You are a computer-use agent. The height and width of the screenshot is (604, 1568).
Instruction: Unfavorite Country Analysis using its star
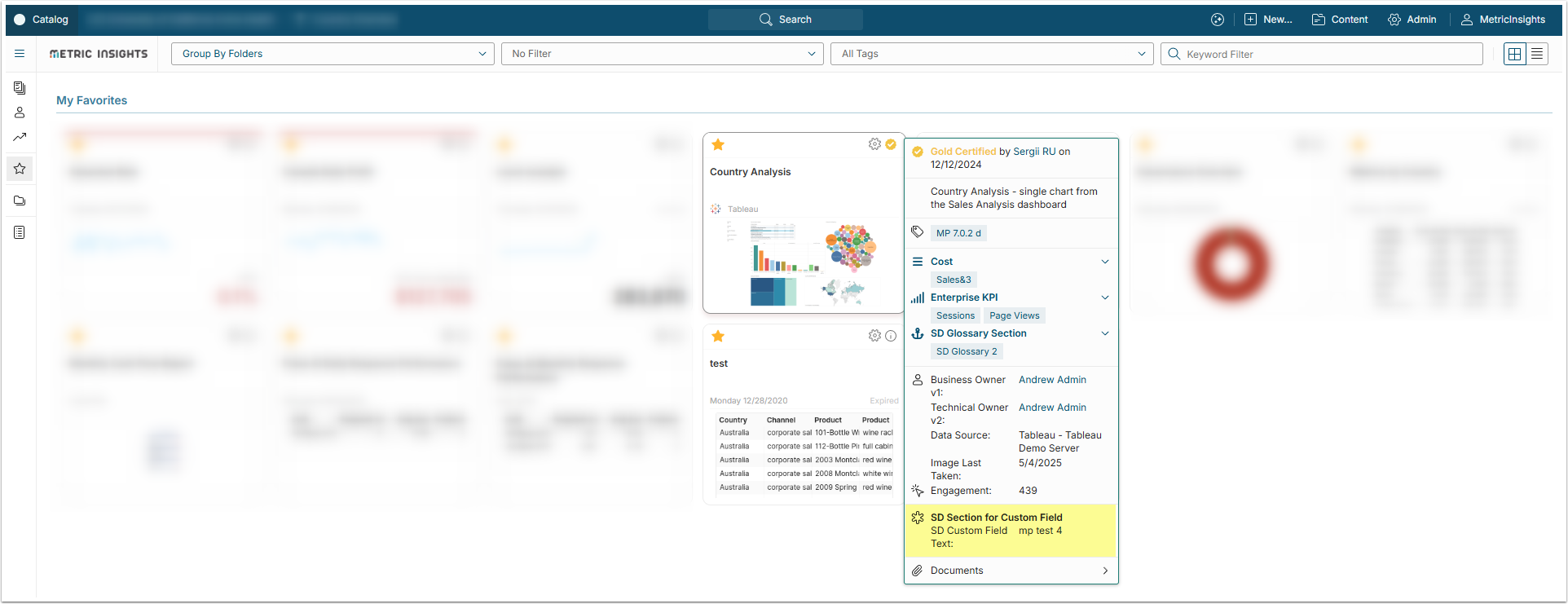[718, 145]
